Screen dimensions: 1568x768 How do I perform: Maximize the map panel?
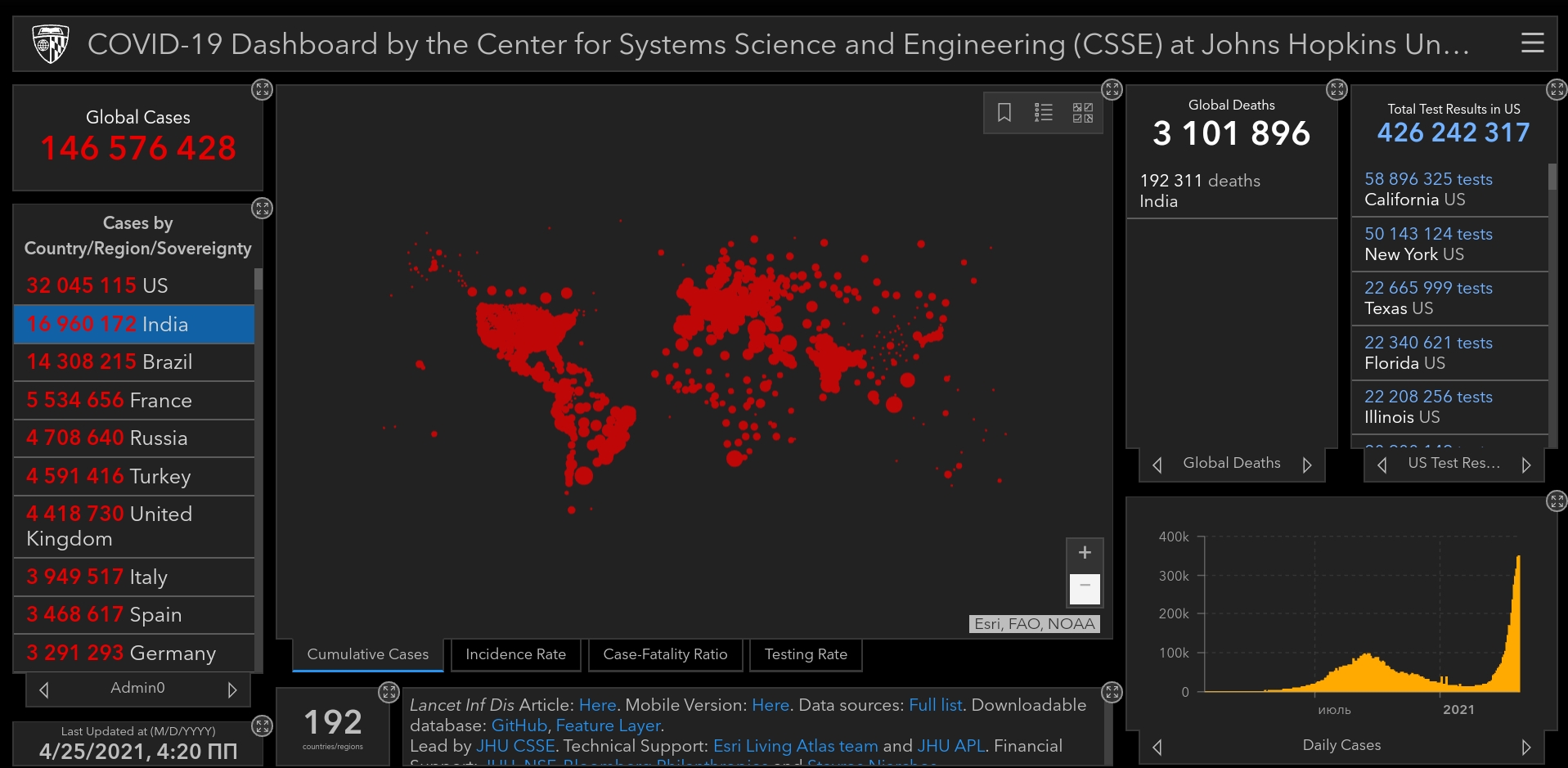(x=1112, y=89)
